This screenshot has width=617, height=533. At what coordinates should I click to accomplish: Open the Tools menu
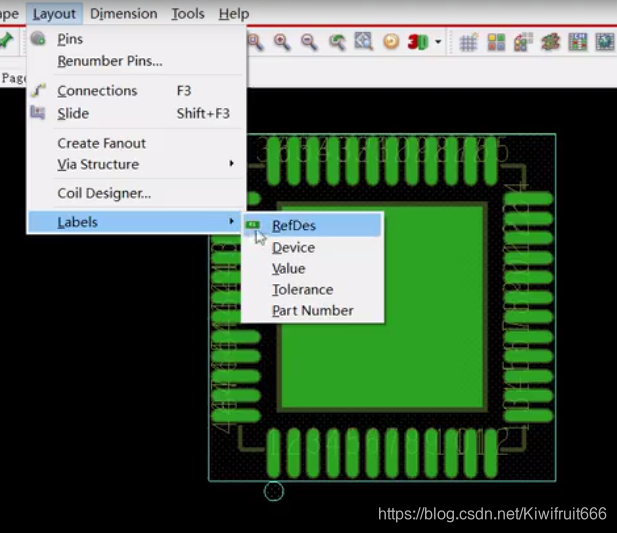tap(188, 14)
